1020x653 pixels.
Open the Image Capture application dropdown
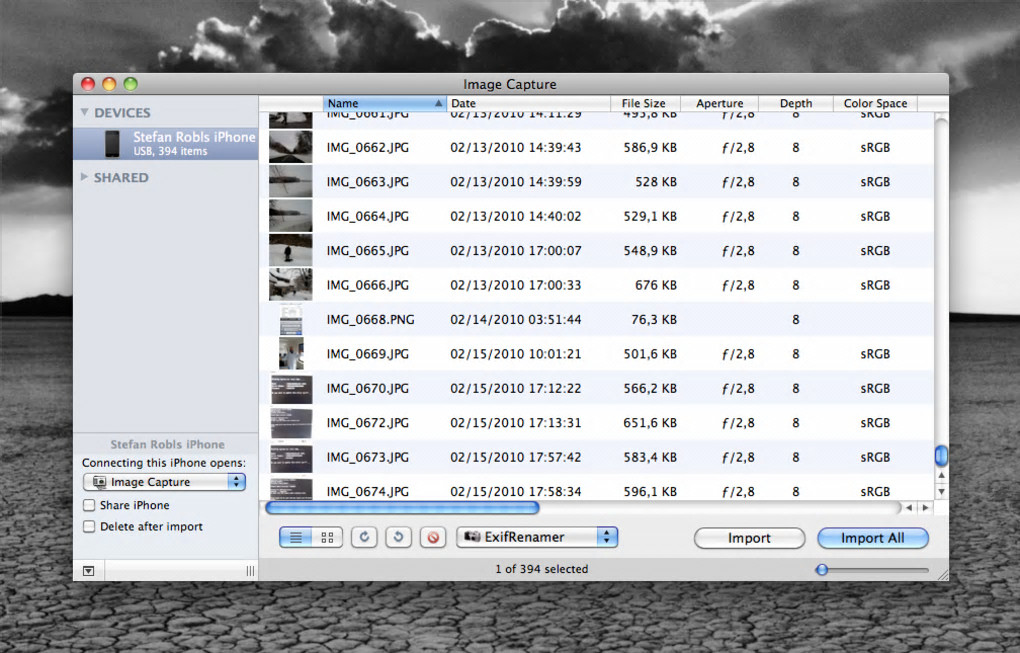pos(165,482)
